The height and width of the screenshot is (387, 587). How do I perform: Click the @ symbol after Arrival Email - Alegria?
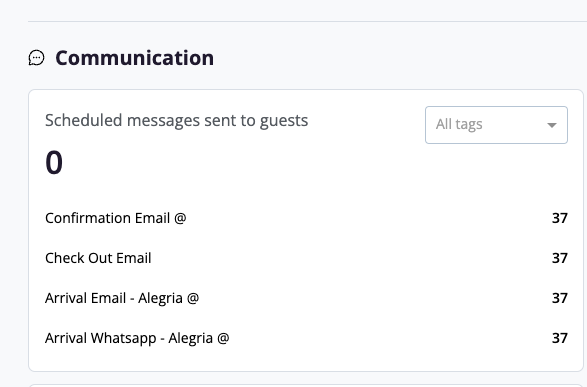point(193,298)
